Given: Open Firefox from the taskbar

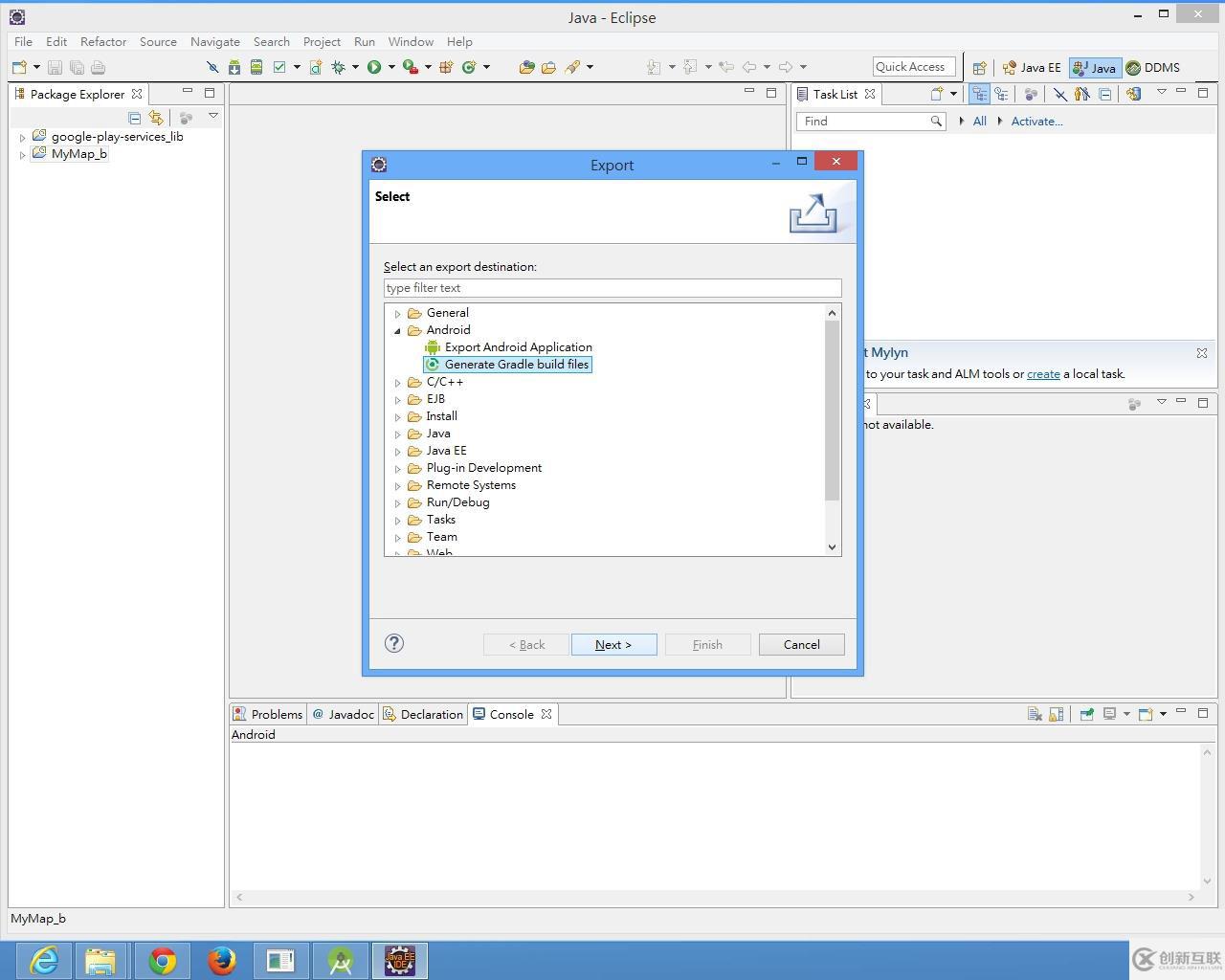Looking at the screenshot, I should 222,960.
